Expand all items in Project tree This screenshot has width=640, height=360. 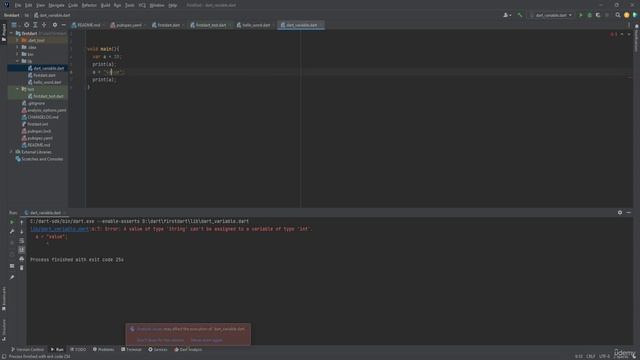coord(36,25)
